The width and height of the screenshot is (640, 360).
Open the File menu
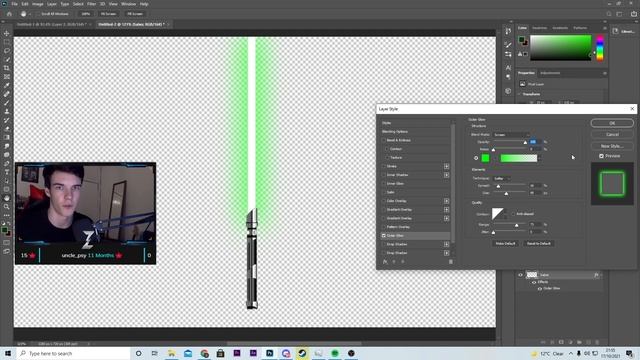click(x=14, y=4)
